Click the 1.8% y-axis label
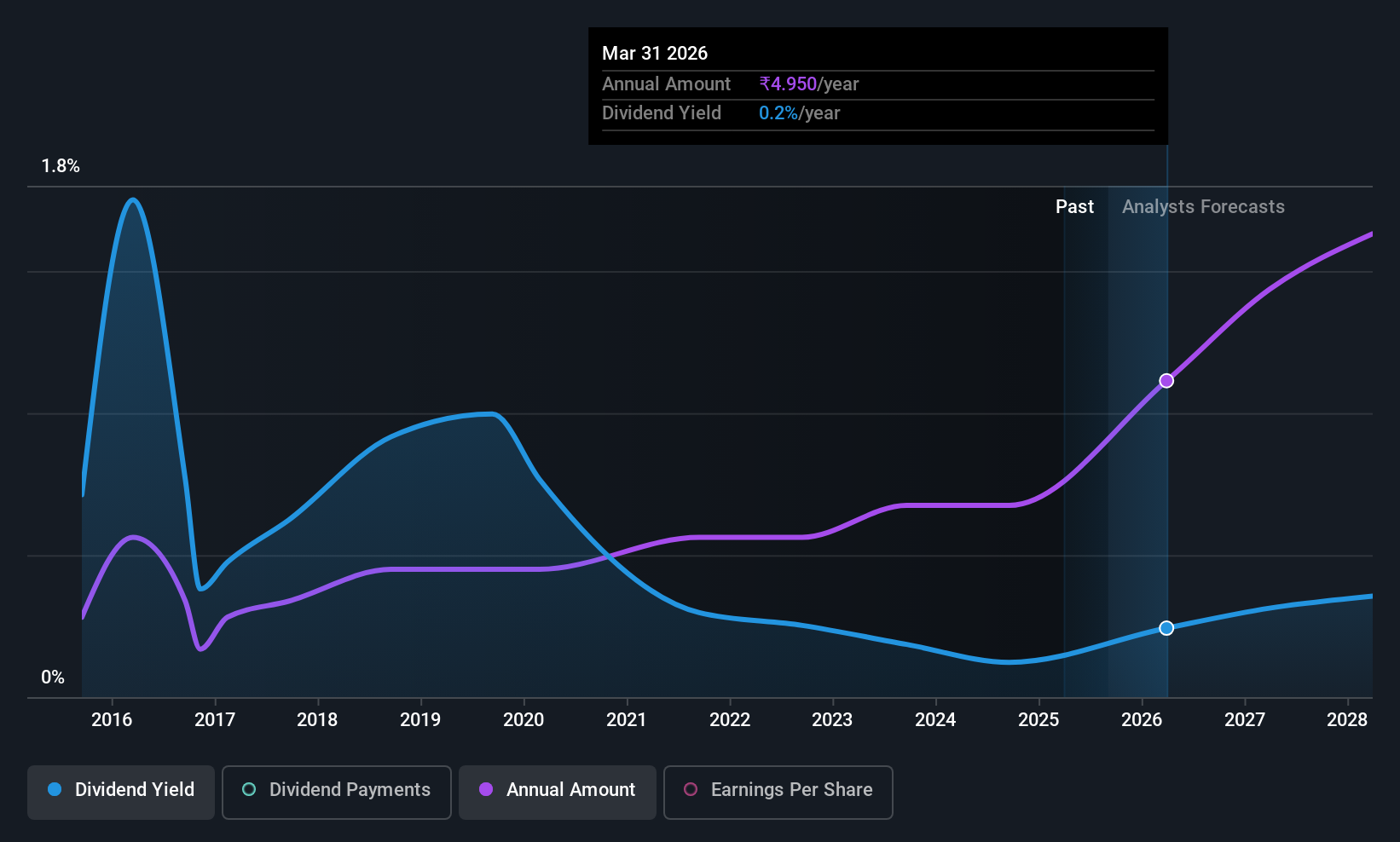 [x=61, y=166]
